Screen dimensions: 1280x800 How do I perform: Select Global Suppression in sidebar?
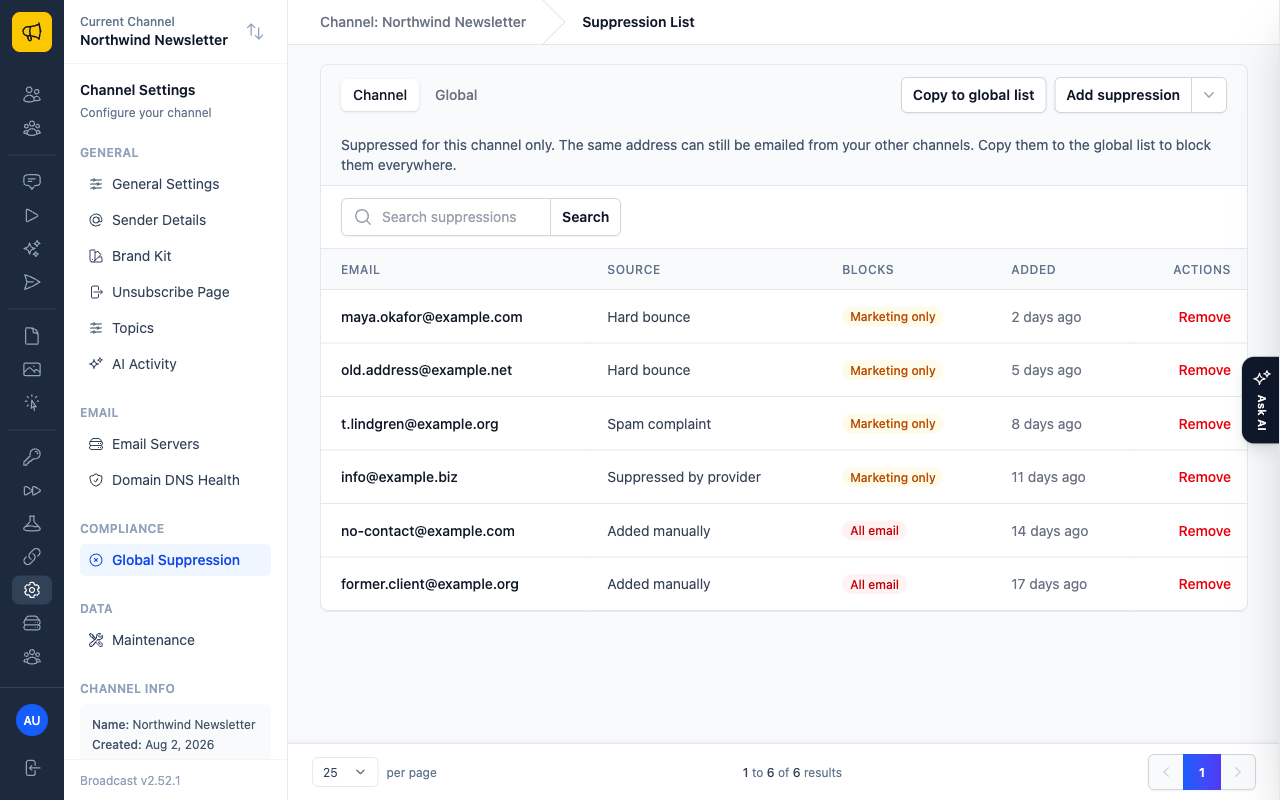[x=175, y=560]
